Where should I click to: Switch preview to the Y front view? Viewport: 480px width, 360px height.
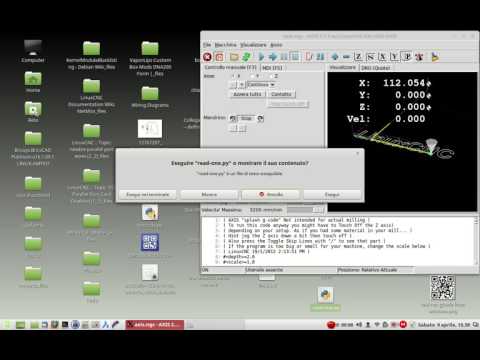pyautogui.click(x=395, y=57)
